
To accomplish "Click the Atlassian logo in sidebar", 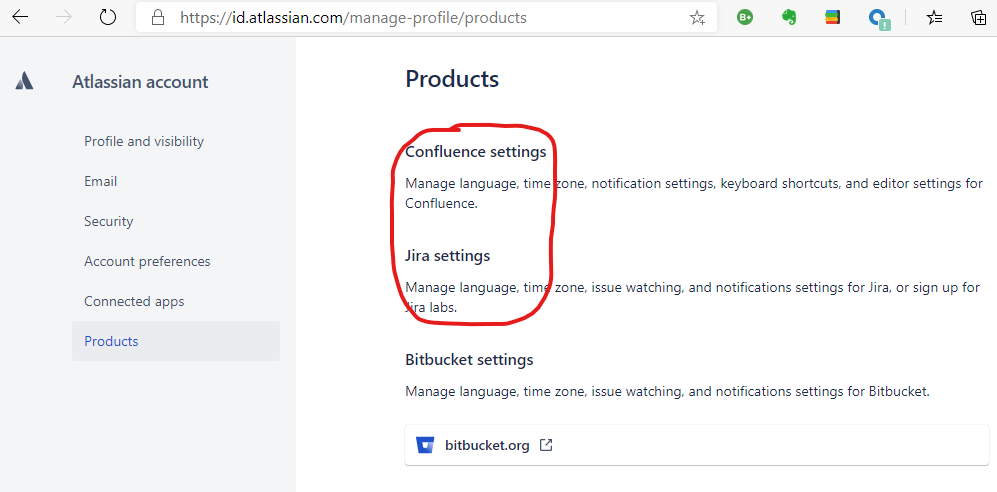I will tap(24, 81).
